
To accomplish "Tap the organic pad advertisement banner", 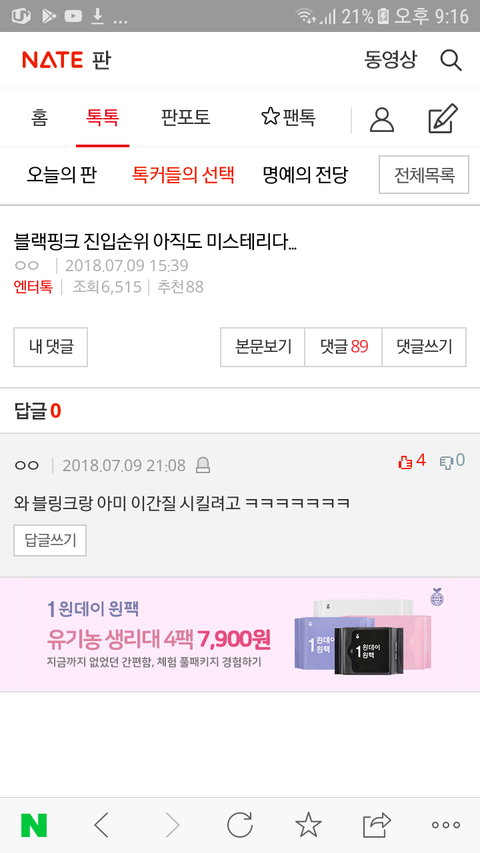I will (240, 634).
